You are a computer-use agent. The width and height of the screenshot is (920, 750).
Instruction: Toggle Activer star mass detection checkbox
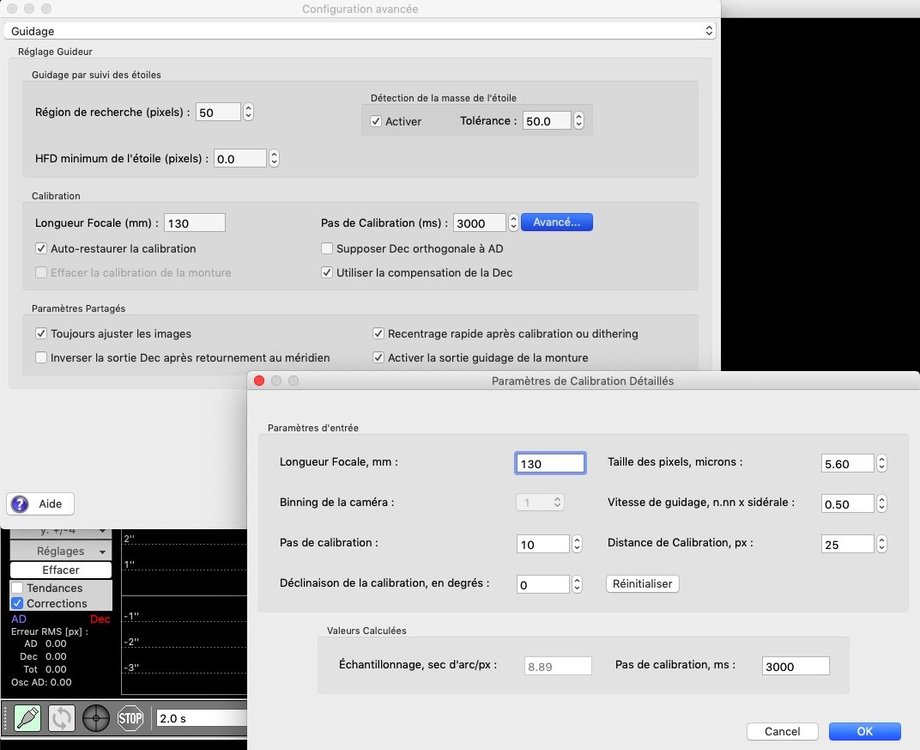[x=376, y=121]
